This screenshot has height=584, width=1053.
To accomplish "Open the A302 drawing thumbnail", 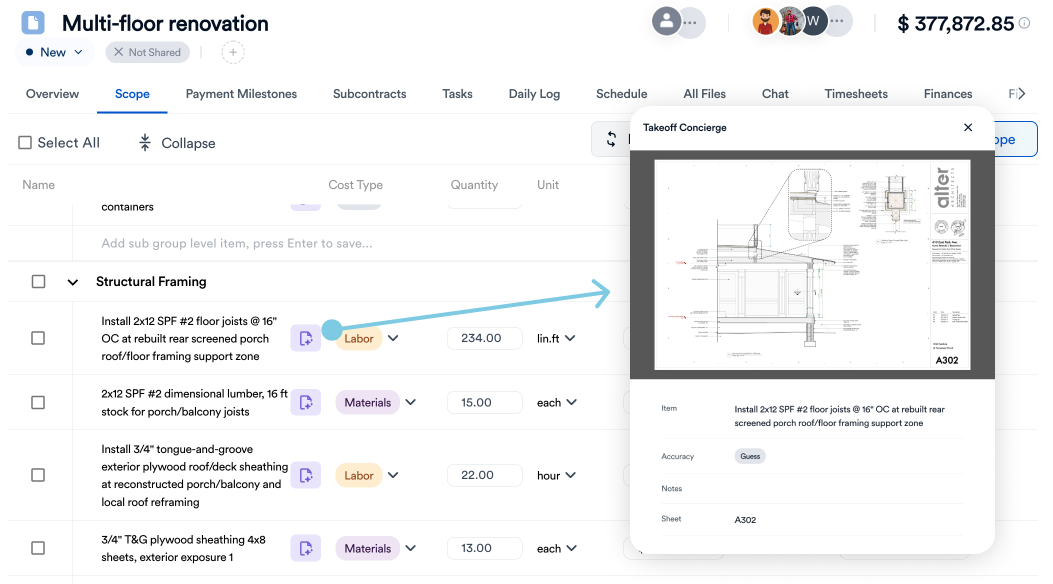I will [812, 264].
